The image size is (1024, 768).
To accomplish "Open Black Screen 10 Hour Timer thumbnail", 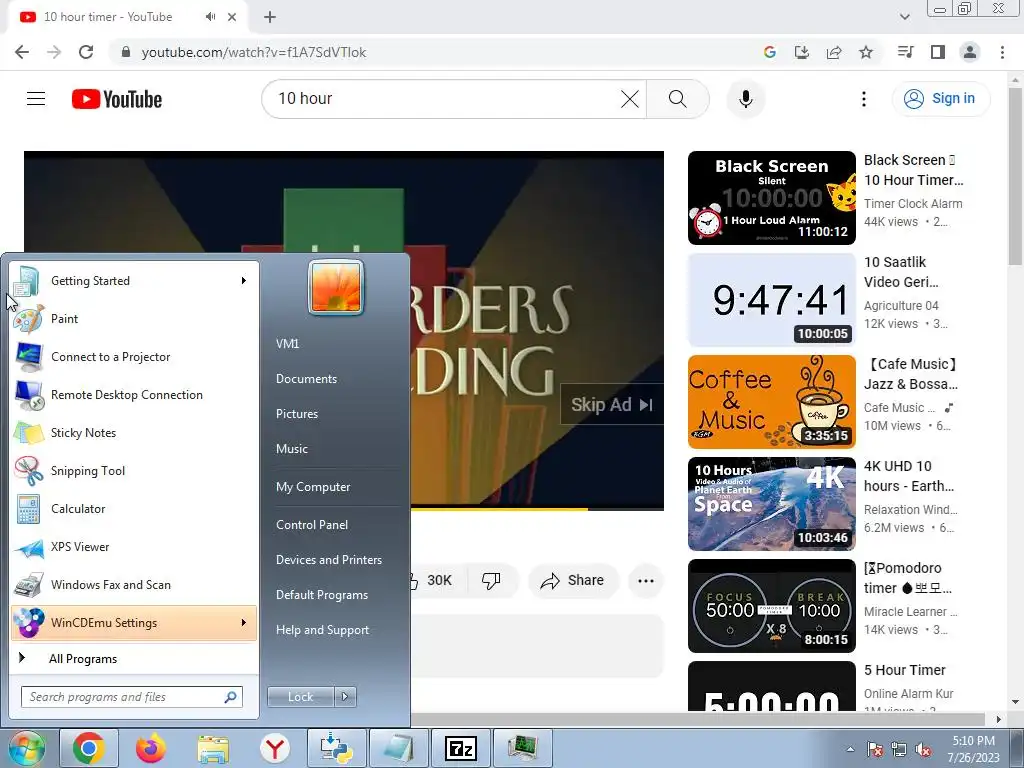I will click(771, 198).
